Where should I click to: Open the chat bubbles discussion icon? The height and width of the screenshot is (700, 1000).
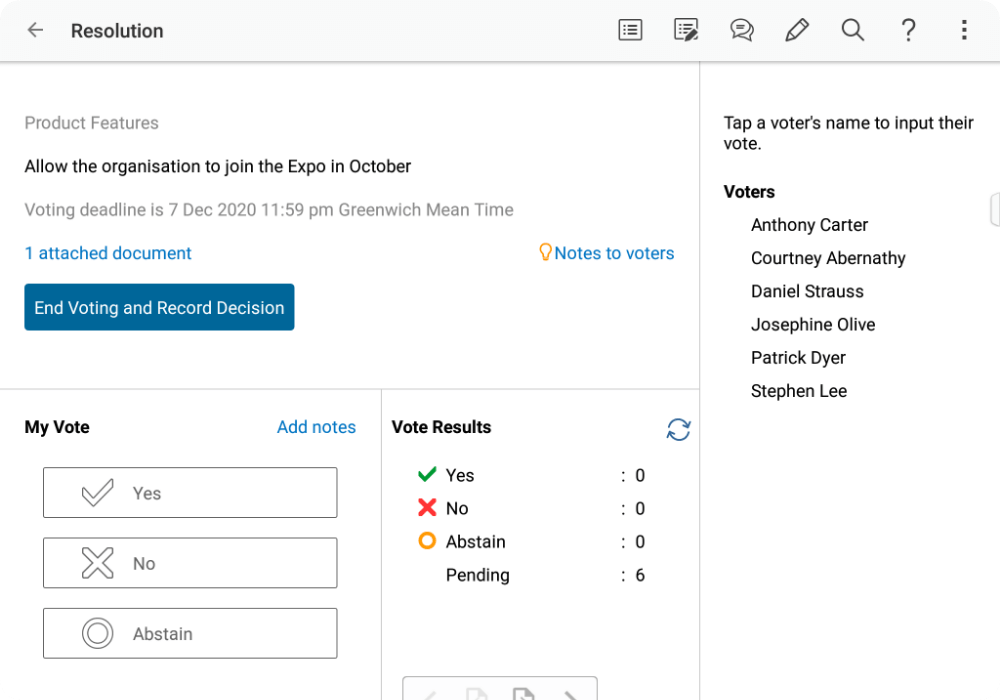pyautogui.click(x=741, y=30)
